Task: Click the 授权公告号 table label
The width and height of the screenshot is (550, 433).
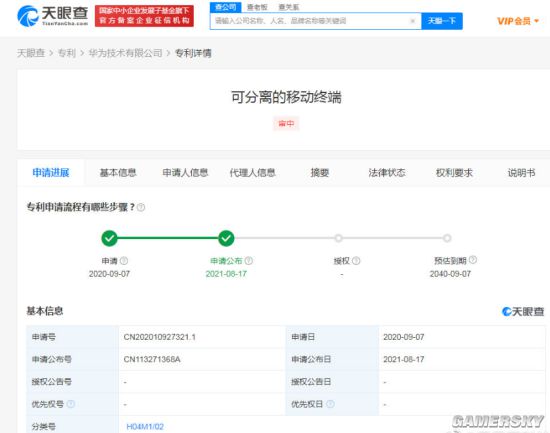Action: 52,382
